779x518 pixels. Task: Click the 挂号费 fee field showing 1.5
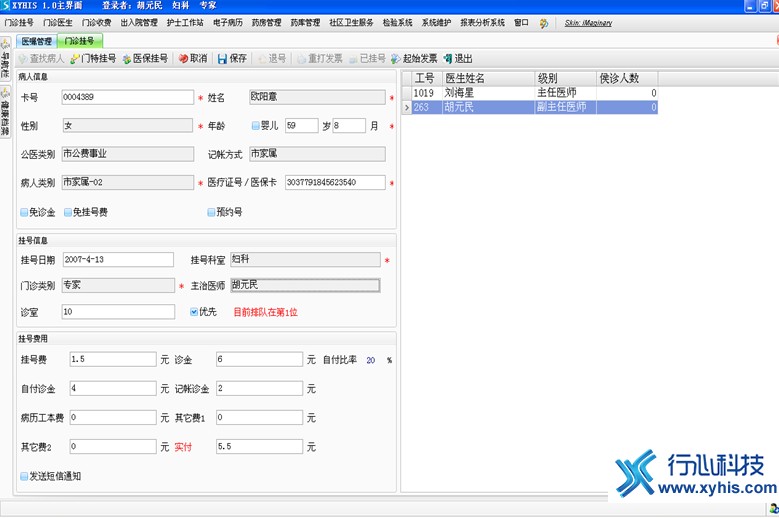click(x=113, y=359)
